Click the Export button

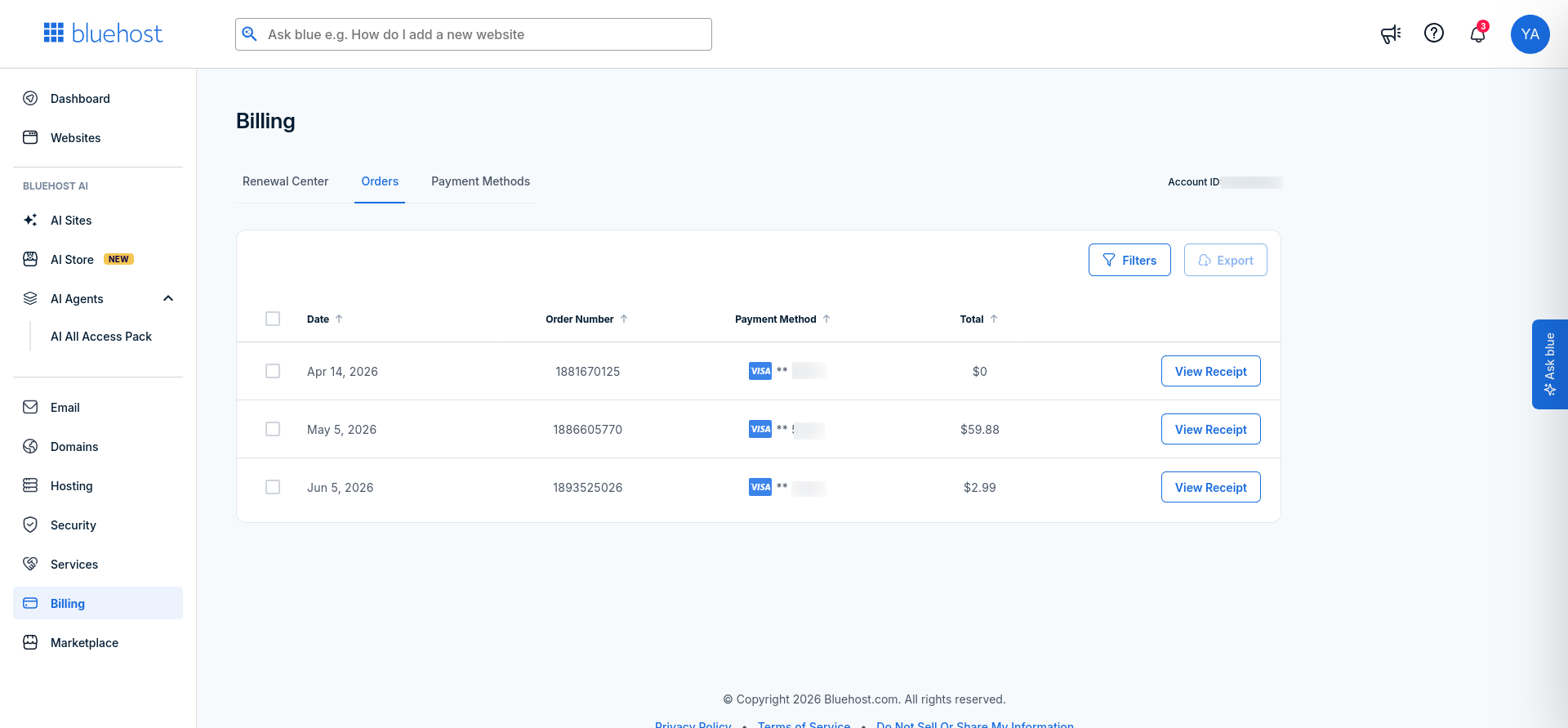click(x=1225, y=260)
